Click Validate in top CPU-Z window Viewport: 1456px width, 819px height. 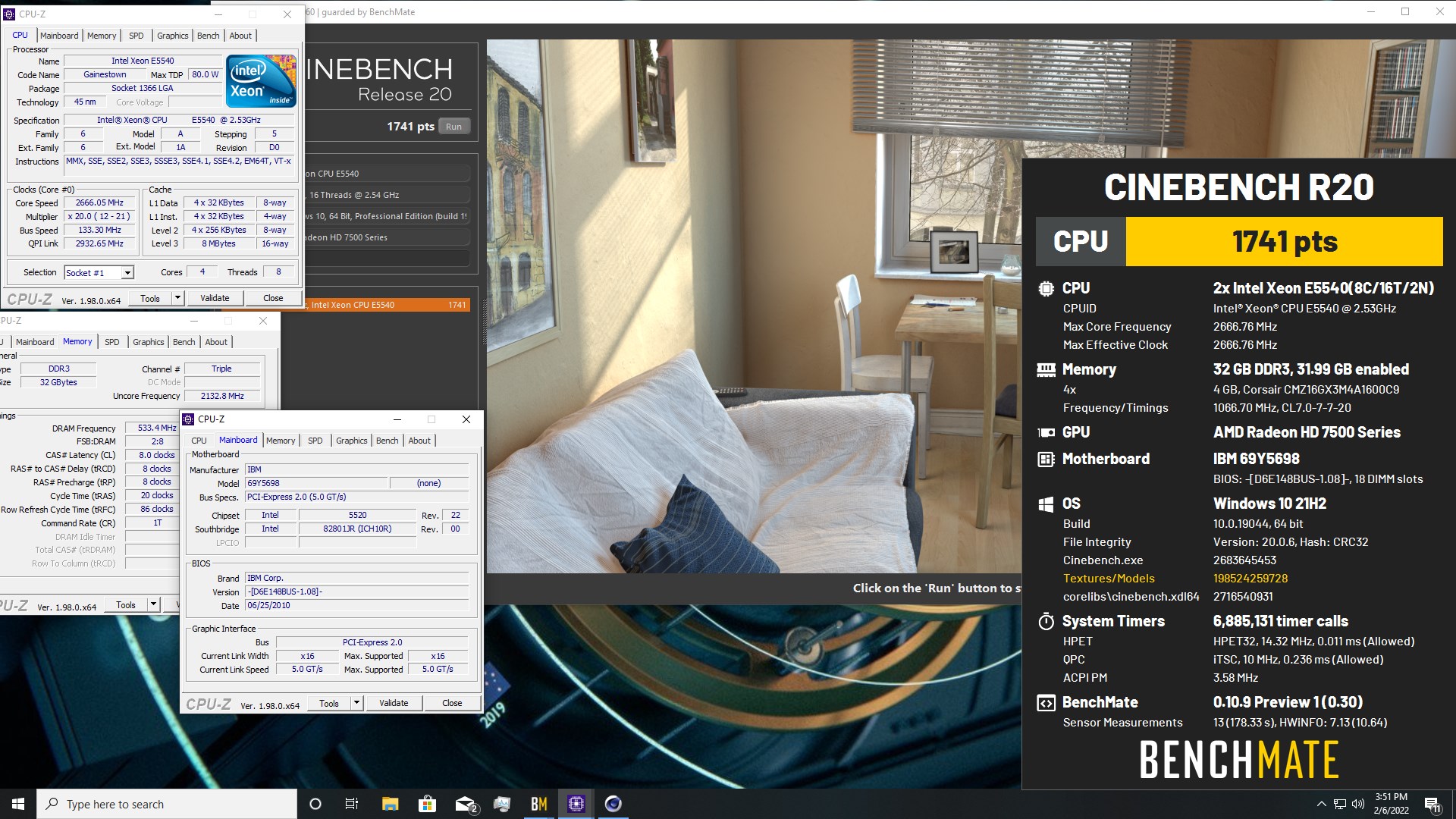tap(215, 298)
